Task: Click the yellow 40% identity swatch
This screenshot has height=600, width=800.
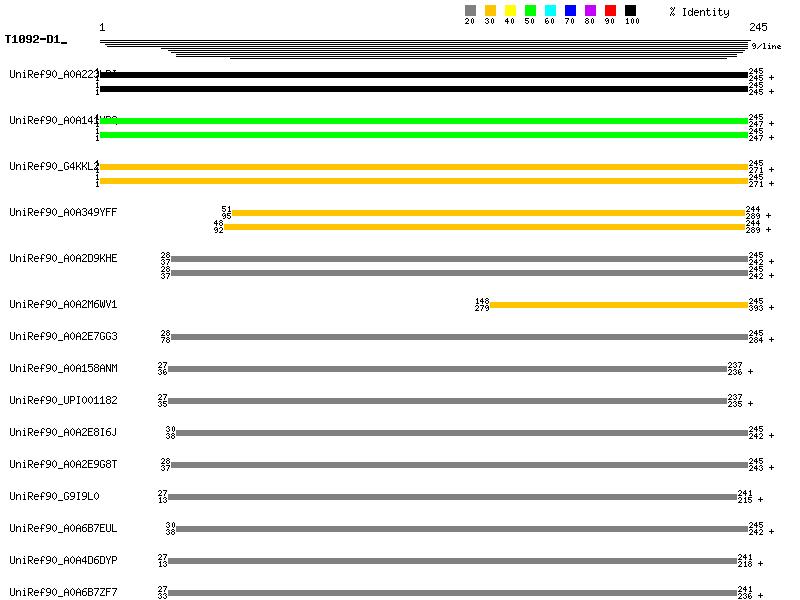Action: pos(510,11)
